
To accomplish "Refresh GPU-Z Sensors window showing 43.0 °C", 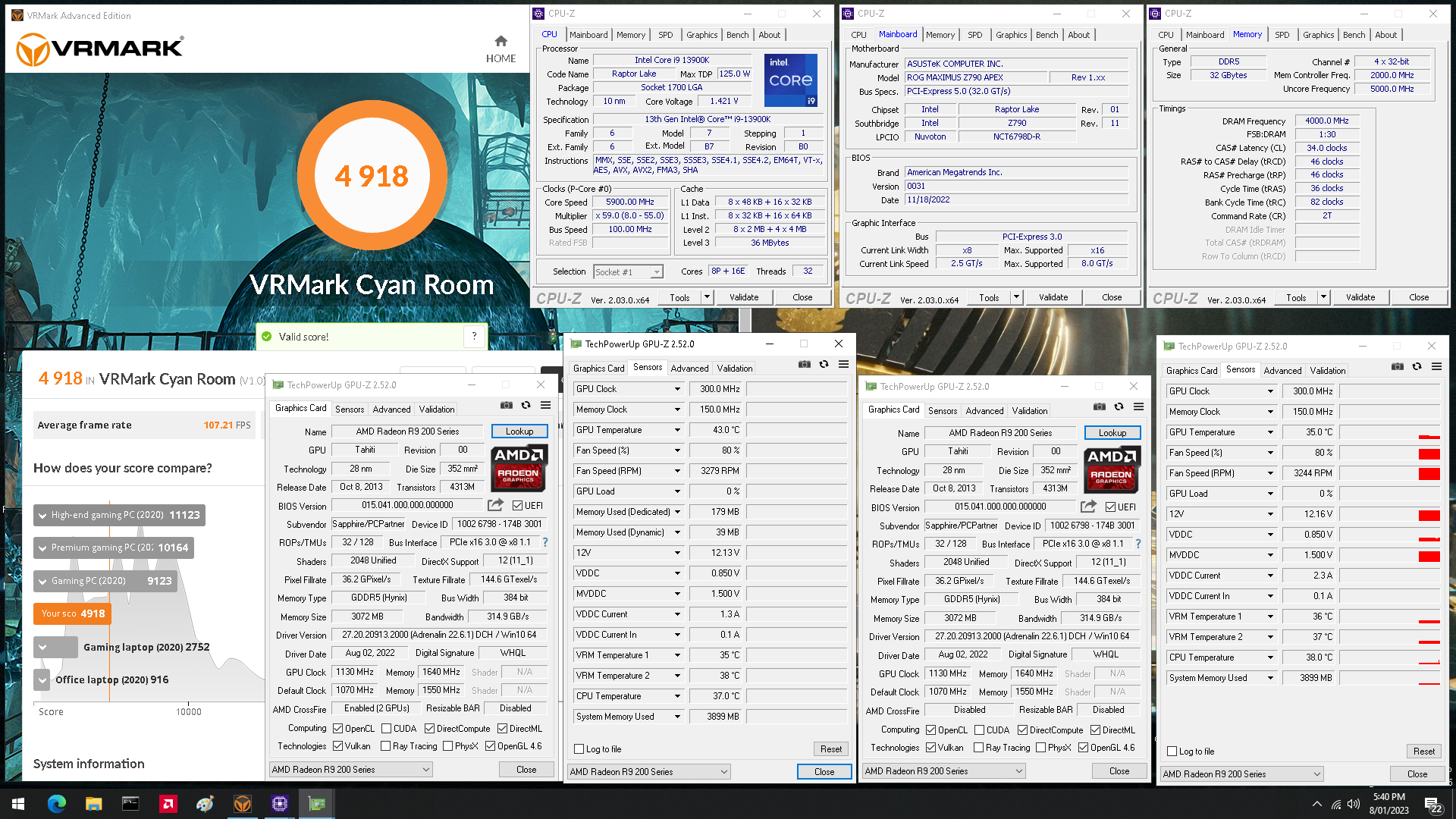I will tap(824, 364).
